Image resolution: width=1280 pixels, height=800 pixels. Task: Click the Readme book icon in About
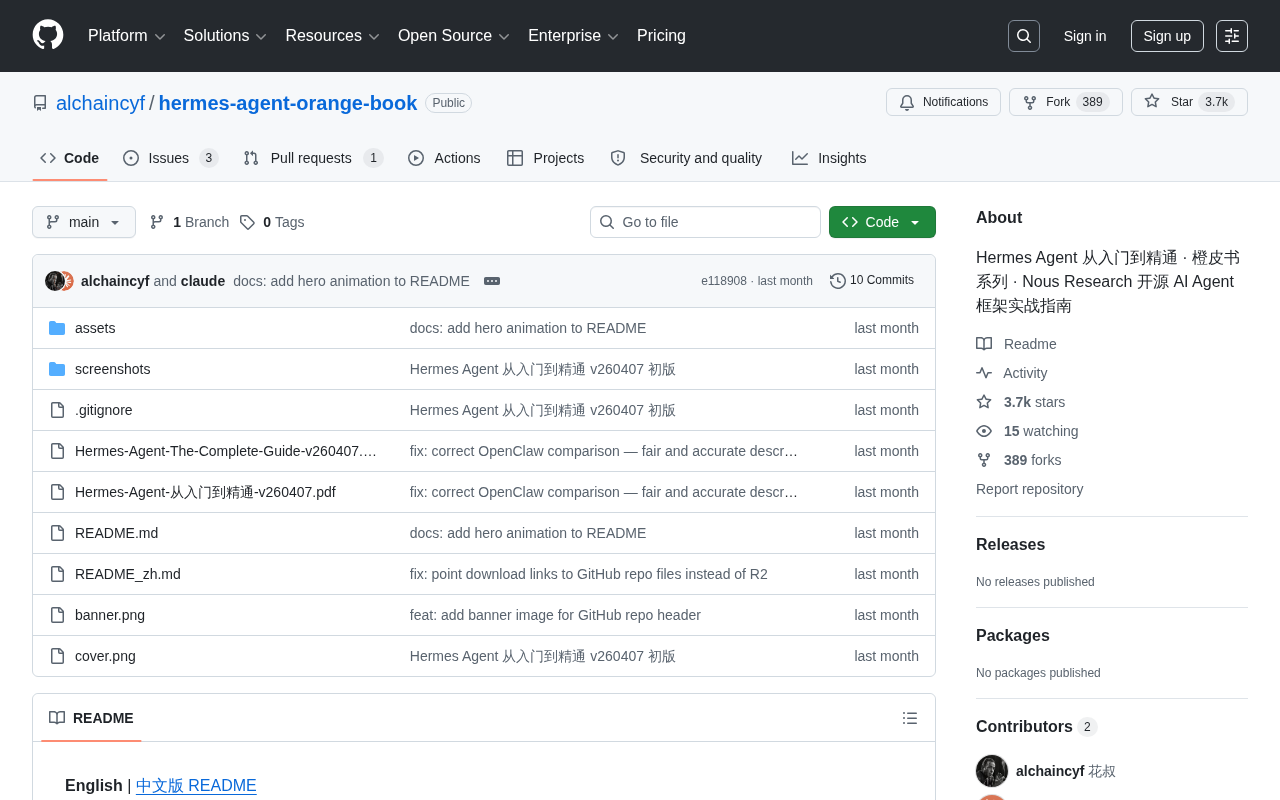[x=984, y=344]
